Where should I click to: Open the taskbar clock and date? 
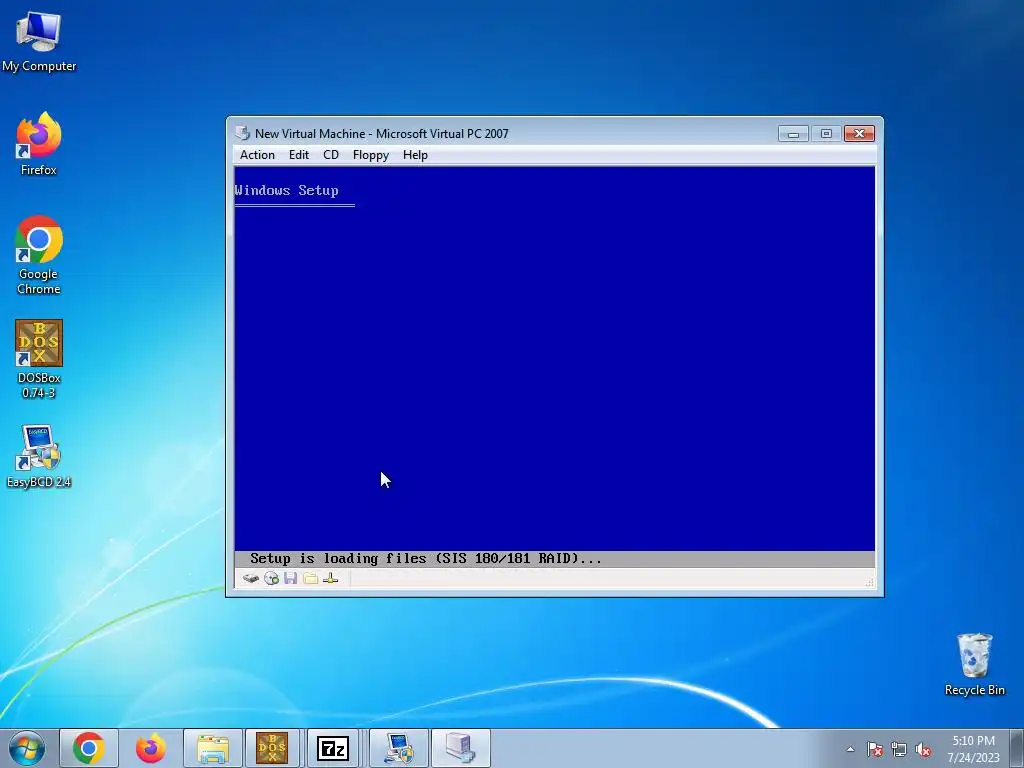[973, 749]
